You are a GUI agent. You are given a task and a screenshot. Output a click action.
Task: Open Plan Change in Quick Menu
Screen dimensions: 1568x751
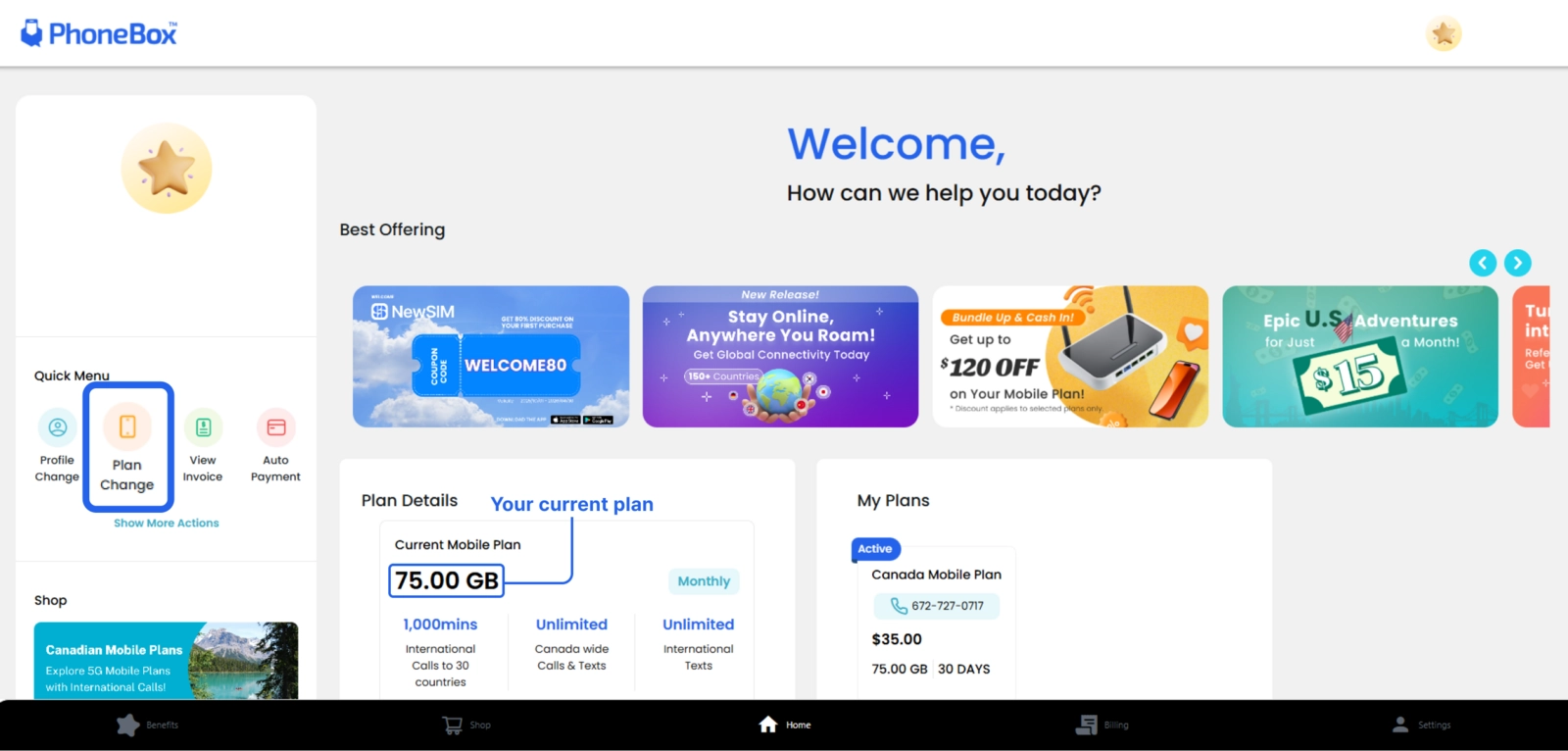tap(127, 447)
